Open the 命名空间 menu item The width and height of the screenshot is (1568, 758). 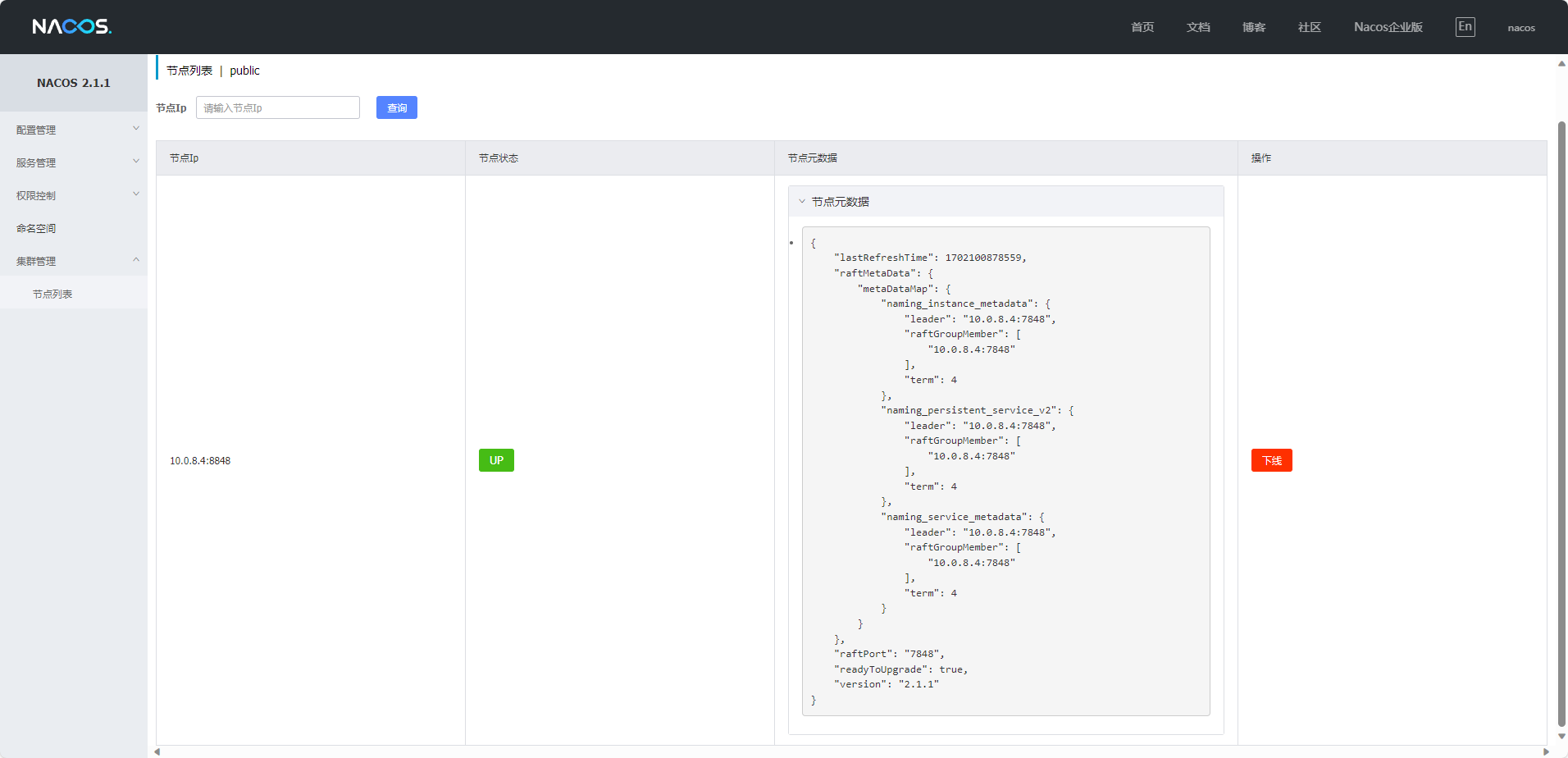(x=74, y=228)
